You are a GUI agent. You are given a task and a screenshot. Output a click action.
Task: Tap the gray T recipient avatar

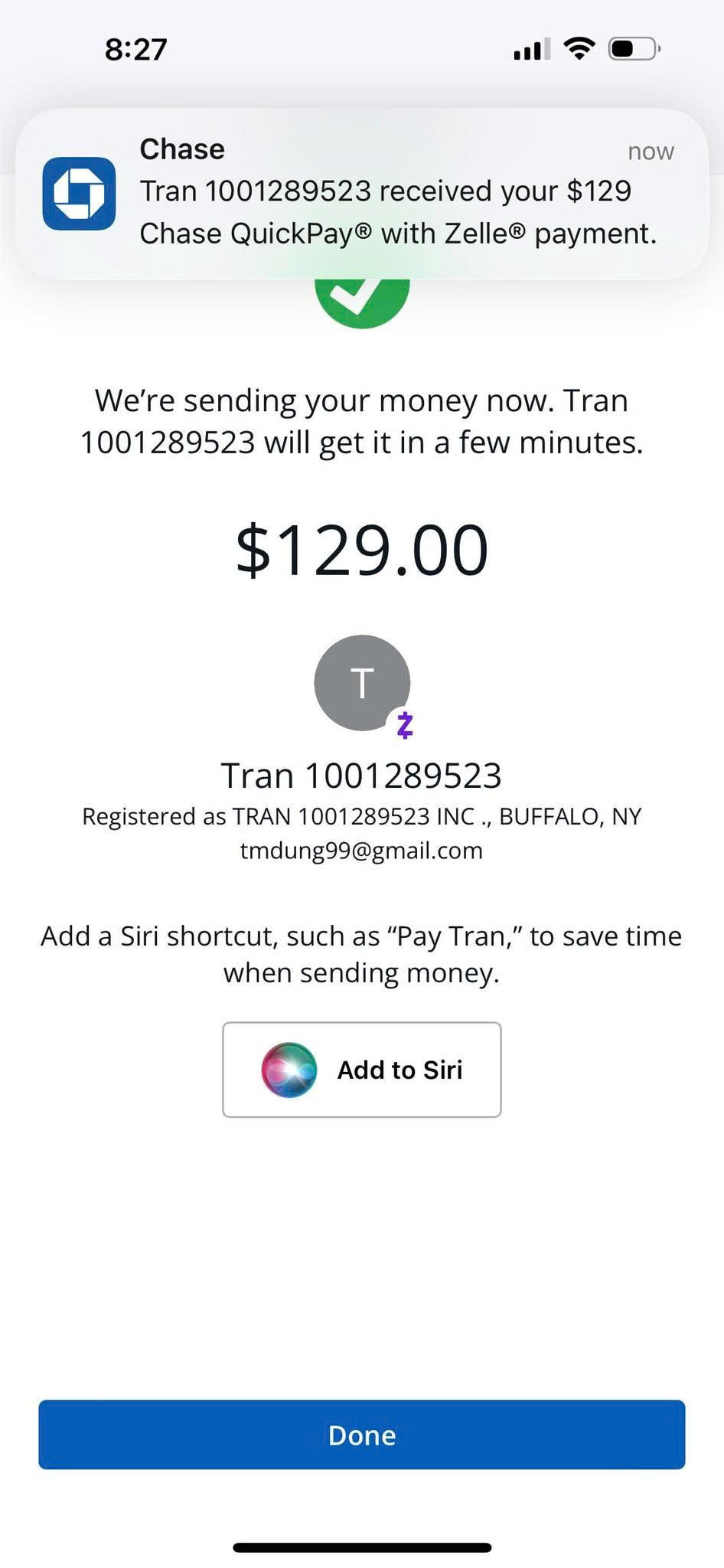(x=362, y=682)
